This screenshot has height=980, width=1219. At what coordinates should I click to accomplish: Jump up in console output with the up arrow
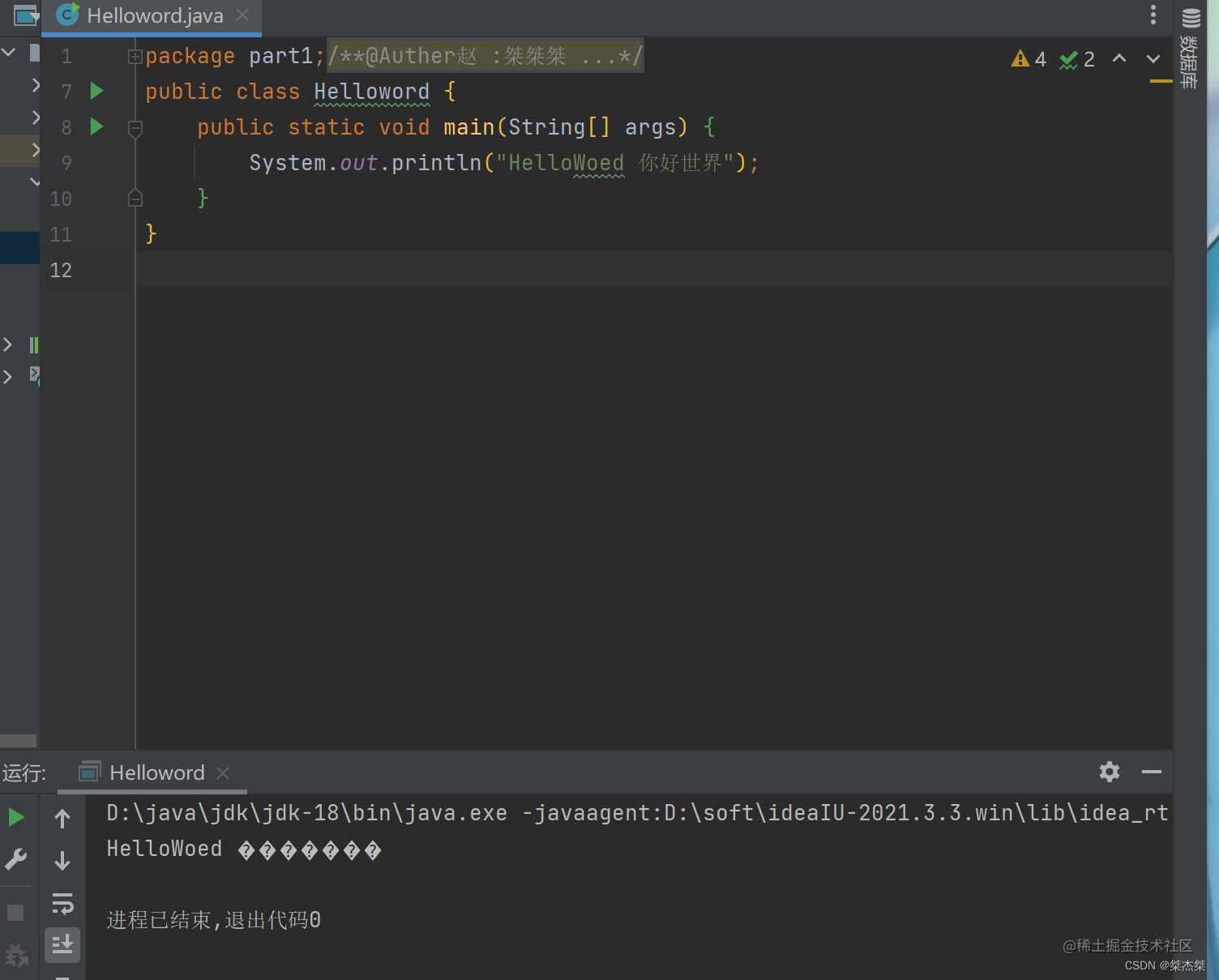tap(62, 818)
